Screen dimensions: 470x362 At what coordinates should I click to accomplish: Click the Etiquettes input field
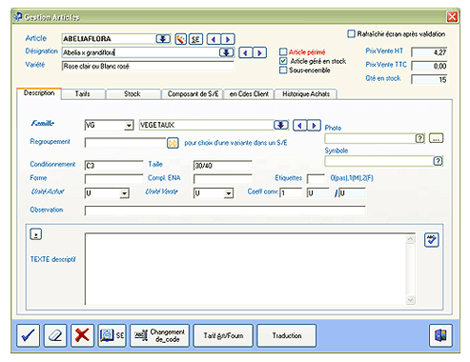pos(316,179)
